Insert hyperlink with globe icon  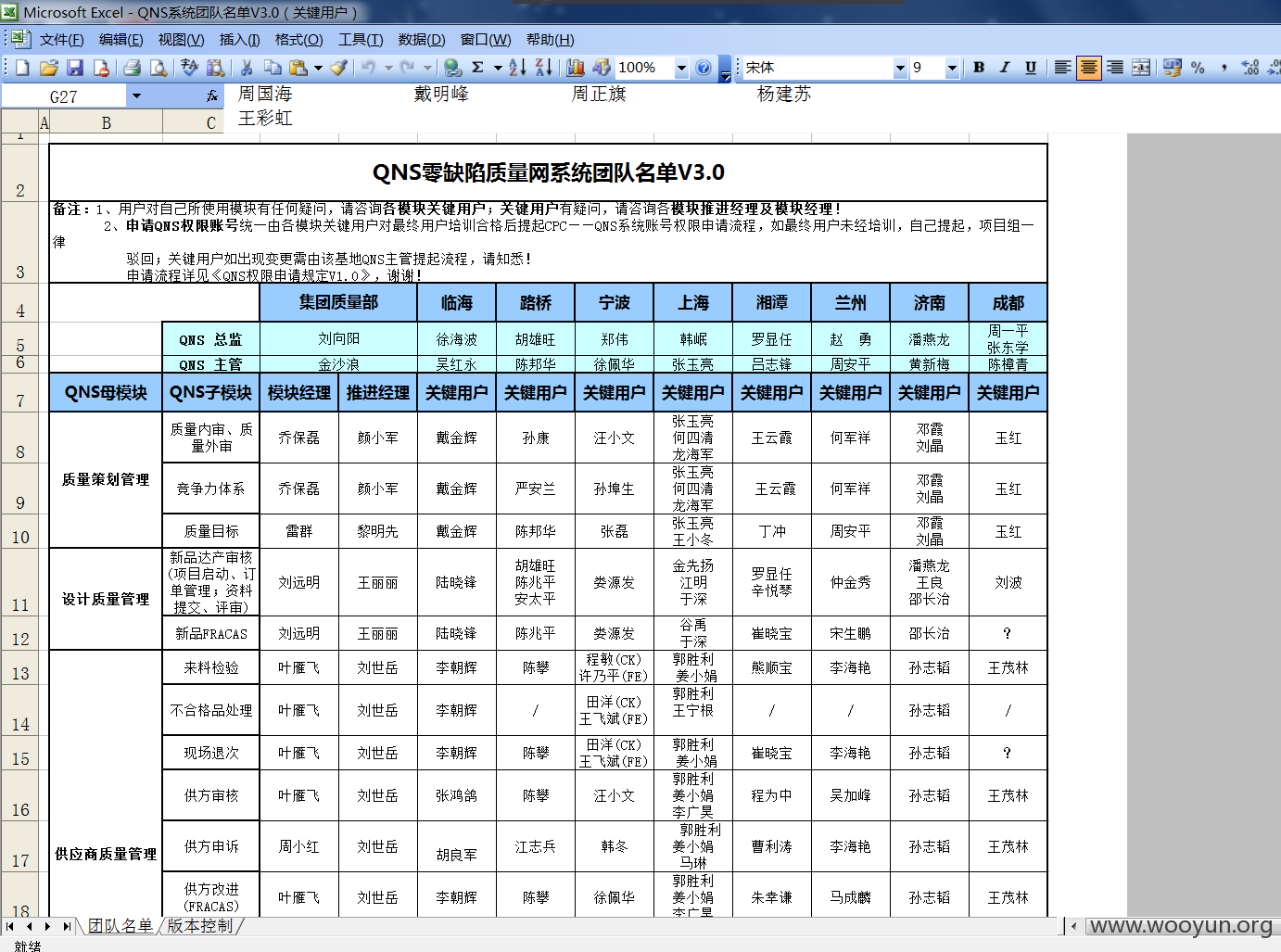[x=452, y=68]
